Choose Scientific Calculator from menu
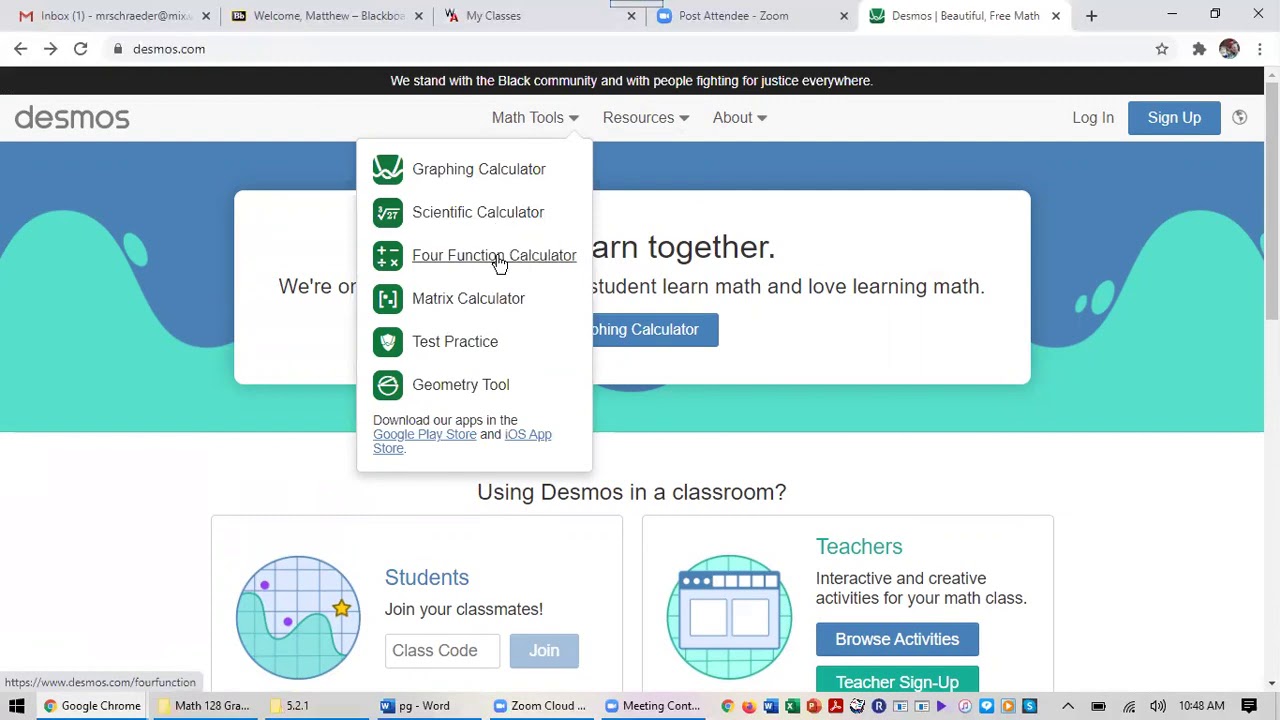 [x=478, y=212]
